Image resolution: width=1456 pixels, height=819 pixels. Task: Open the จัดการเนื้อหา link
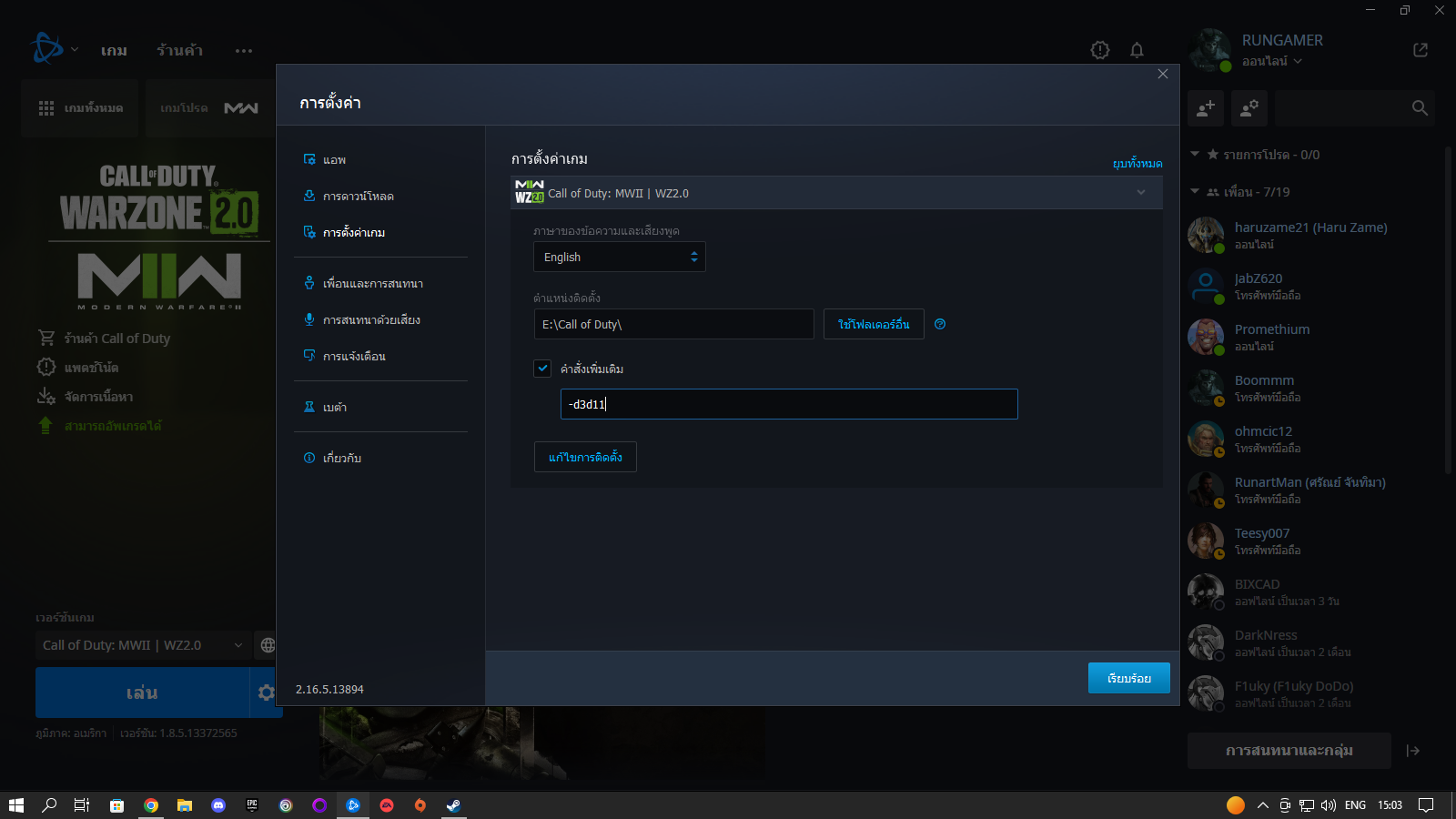(x=86, y=397)
